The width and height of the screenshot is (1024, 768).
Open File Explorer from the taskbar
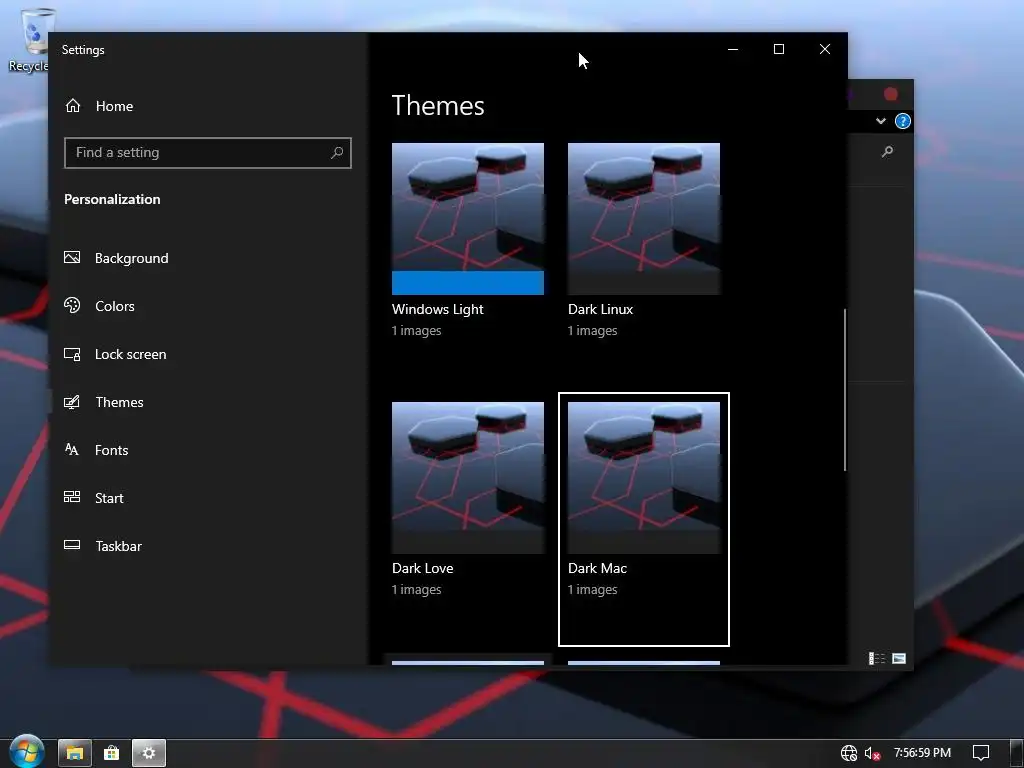tap(74, 753)
